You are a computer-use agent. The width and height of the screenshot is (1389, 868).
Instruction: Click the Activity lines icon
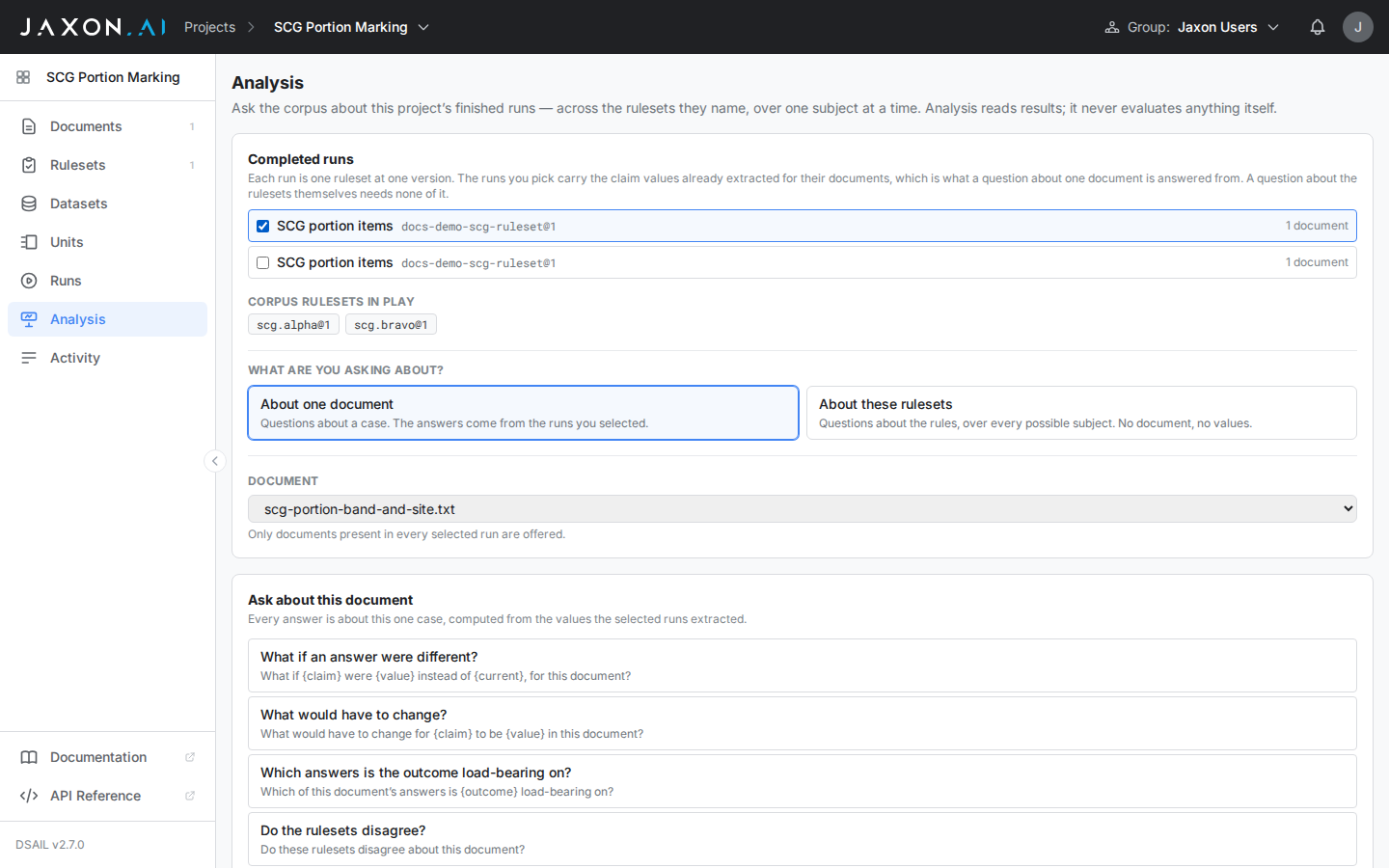click(x=29, y=358)
